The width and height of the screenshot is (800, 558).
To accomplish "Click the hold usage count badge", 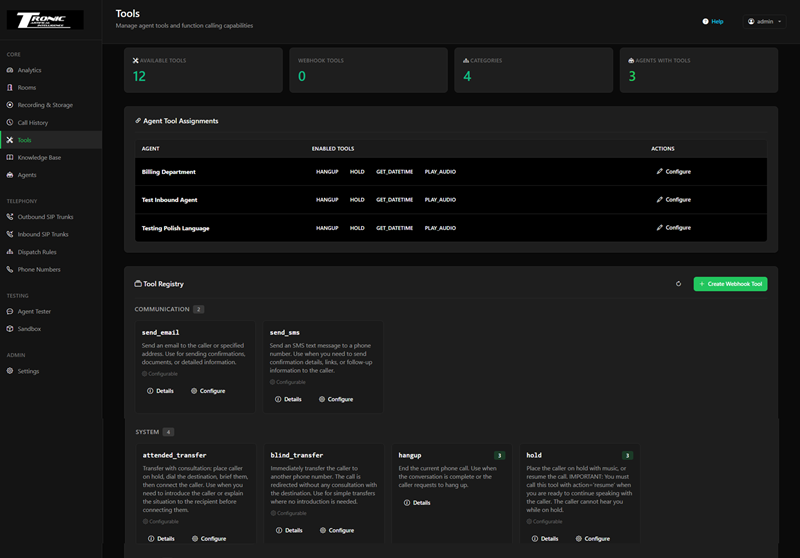I will coord(628,455).
